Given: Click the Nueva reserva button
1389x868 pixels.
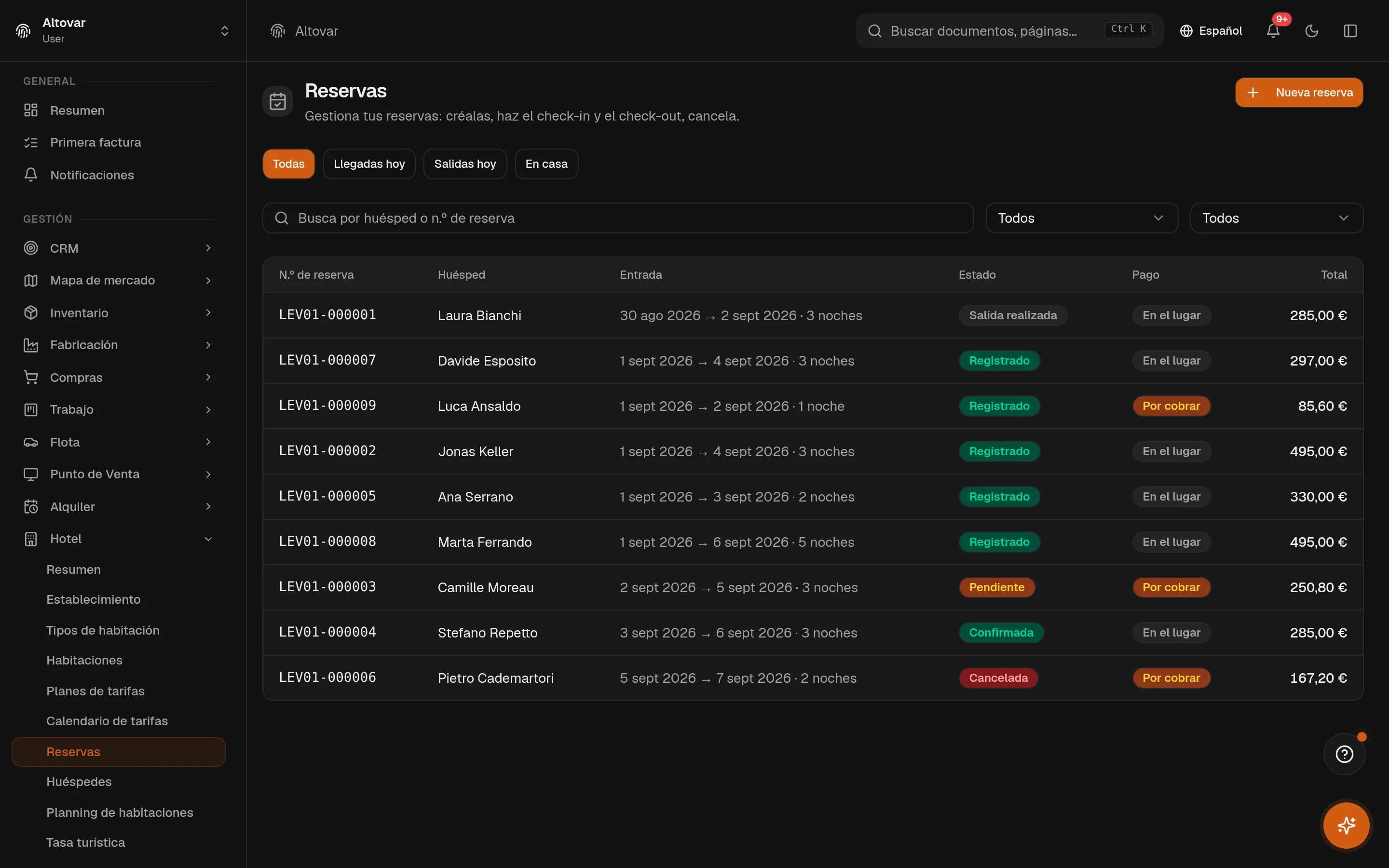Looking at the screenshot, I should 1299,93.
